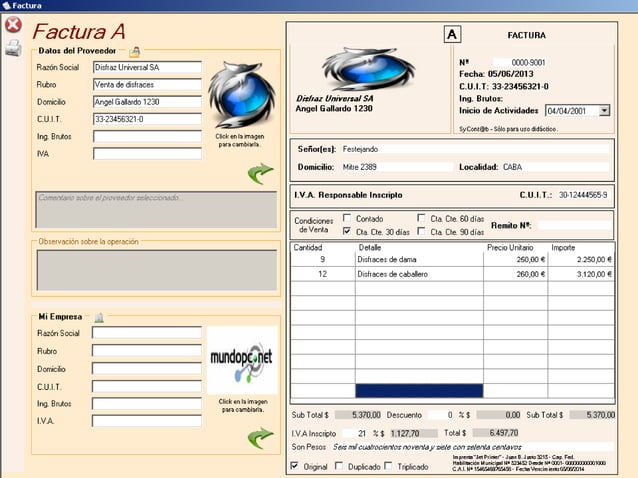Uncheck the Cta. Cte. 30 días option

(347, 231)
